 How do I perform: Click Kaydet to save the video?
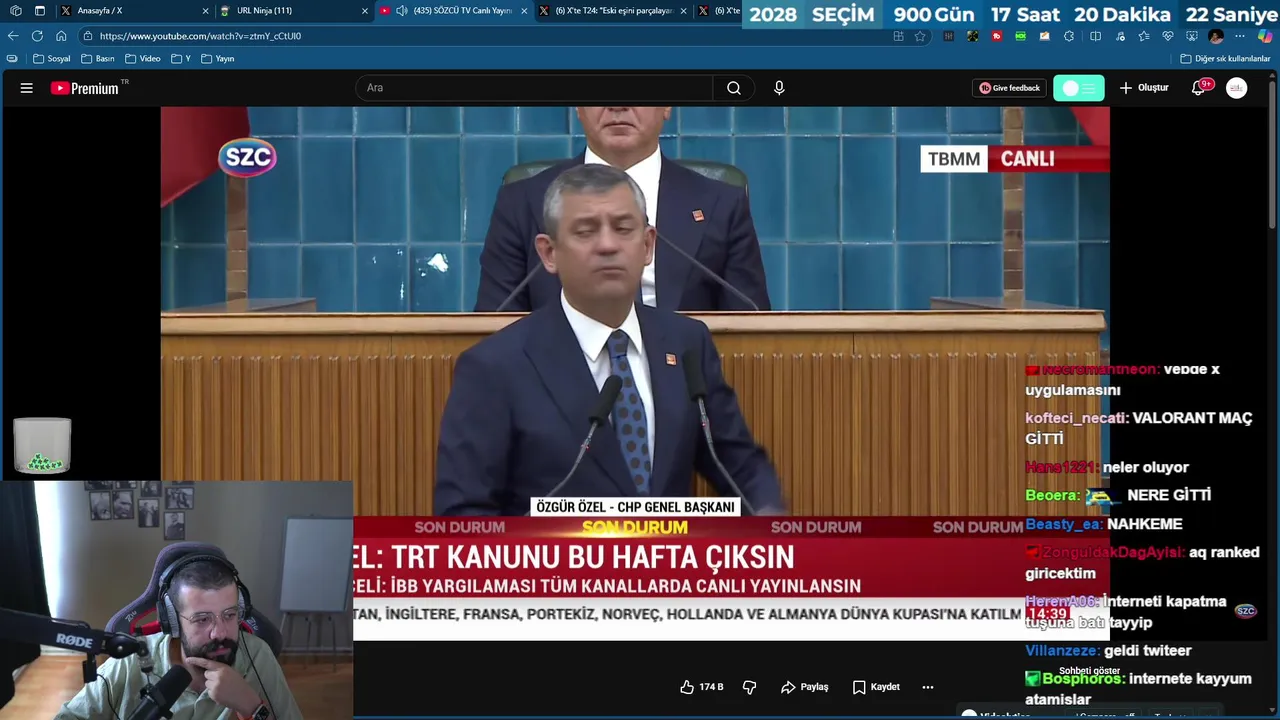(876, 687)
